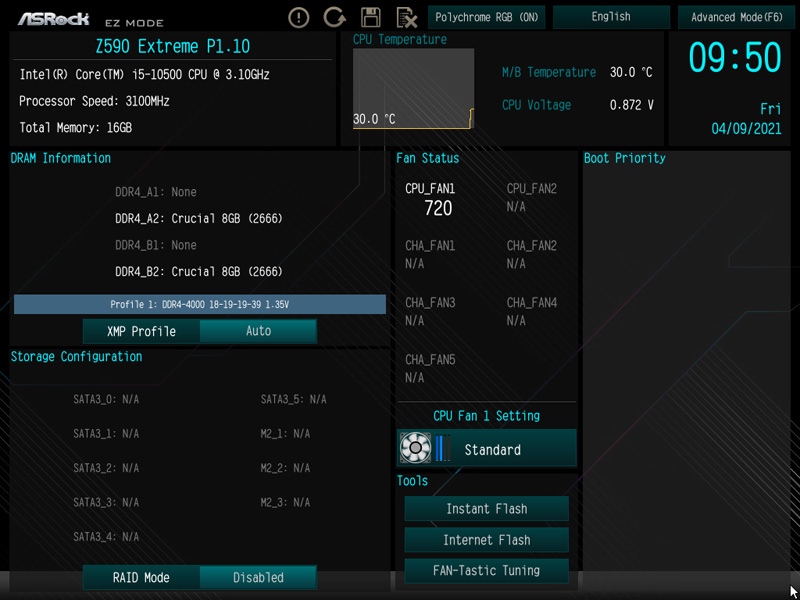Select the RAID Mode label

pyautogui.click(x=141, y=578)
